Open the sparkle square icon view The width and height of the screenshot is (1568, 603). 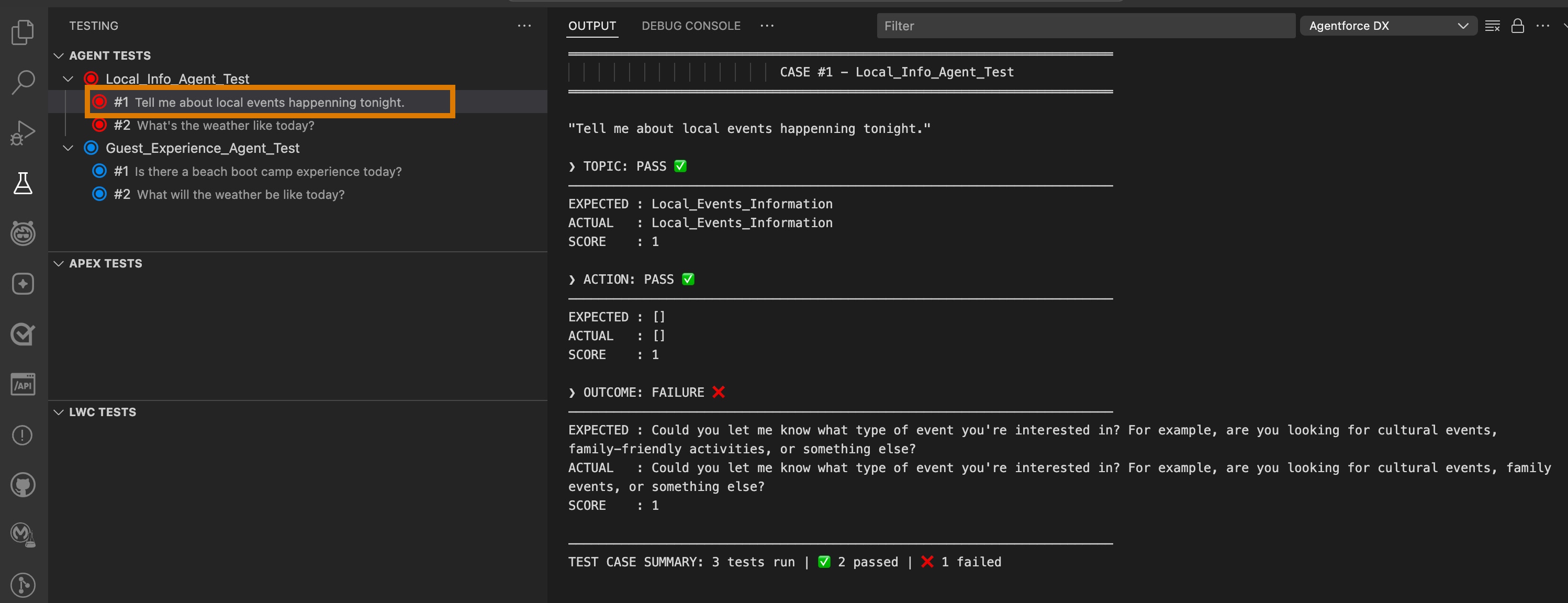(23, 284)
